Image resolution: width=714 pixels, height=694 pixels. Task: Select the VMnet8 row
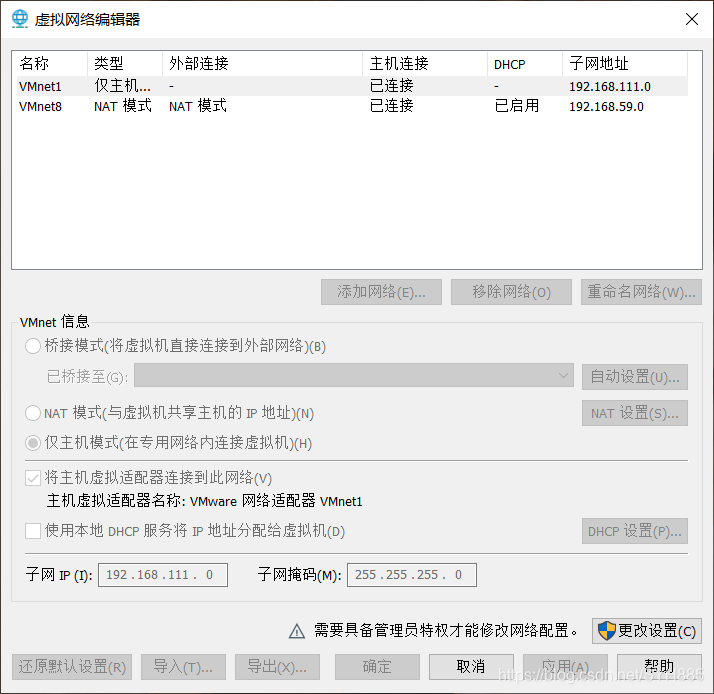click(x=352, y=106)
